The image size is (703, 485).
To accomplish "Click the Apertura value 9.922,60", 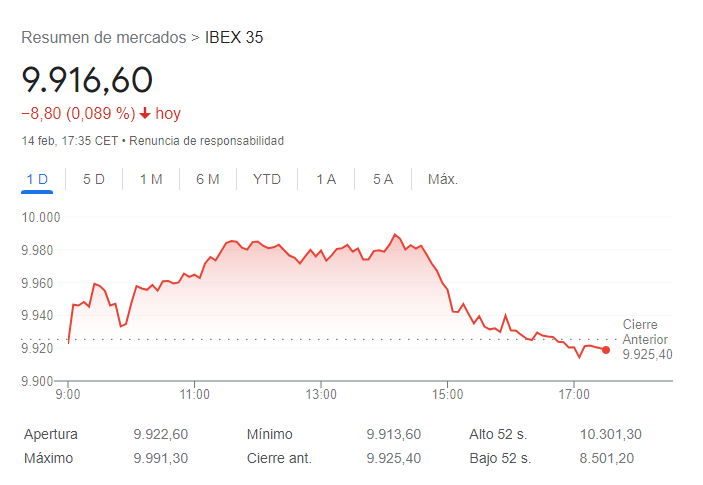I will coord(161,434).
